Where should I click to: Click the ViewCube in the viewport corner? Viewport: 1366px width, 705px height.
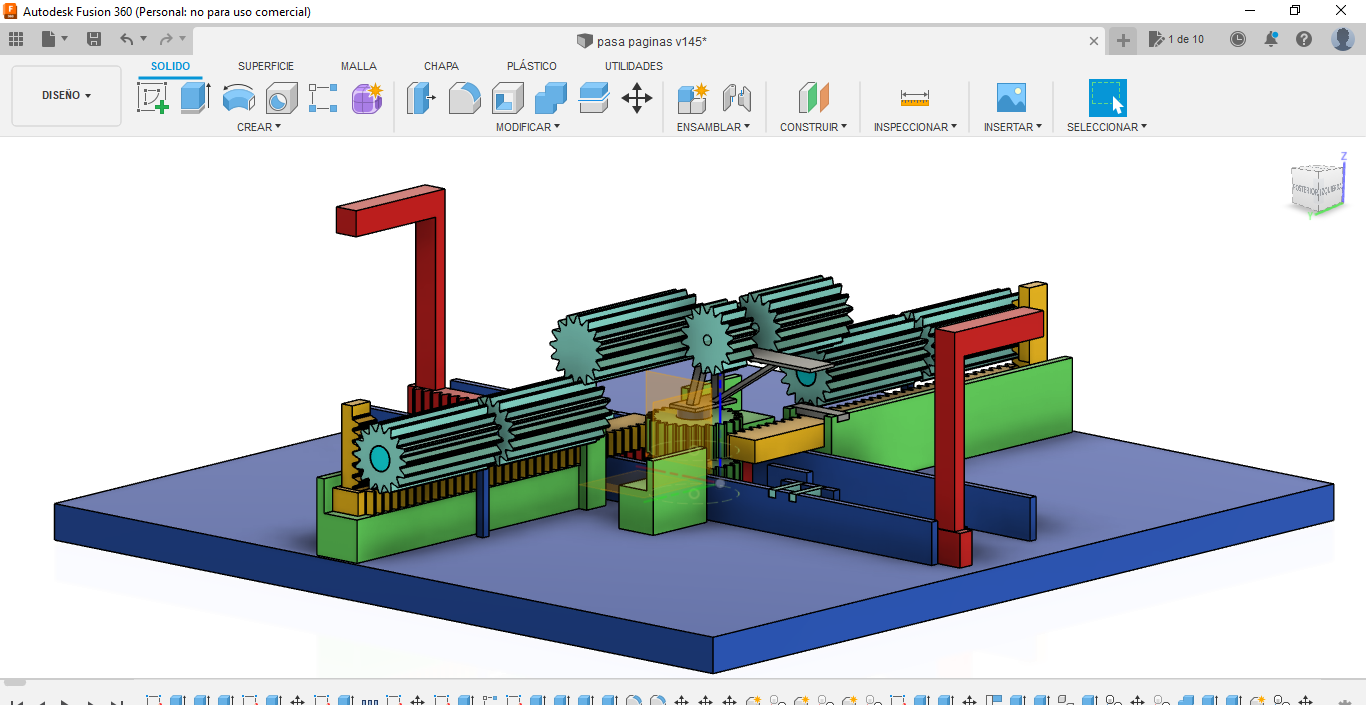point(1315,187)
